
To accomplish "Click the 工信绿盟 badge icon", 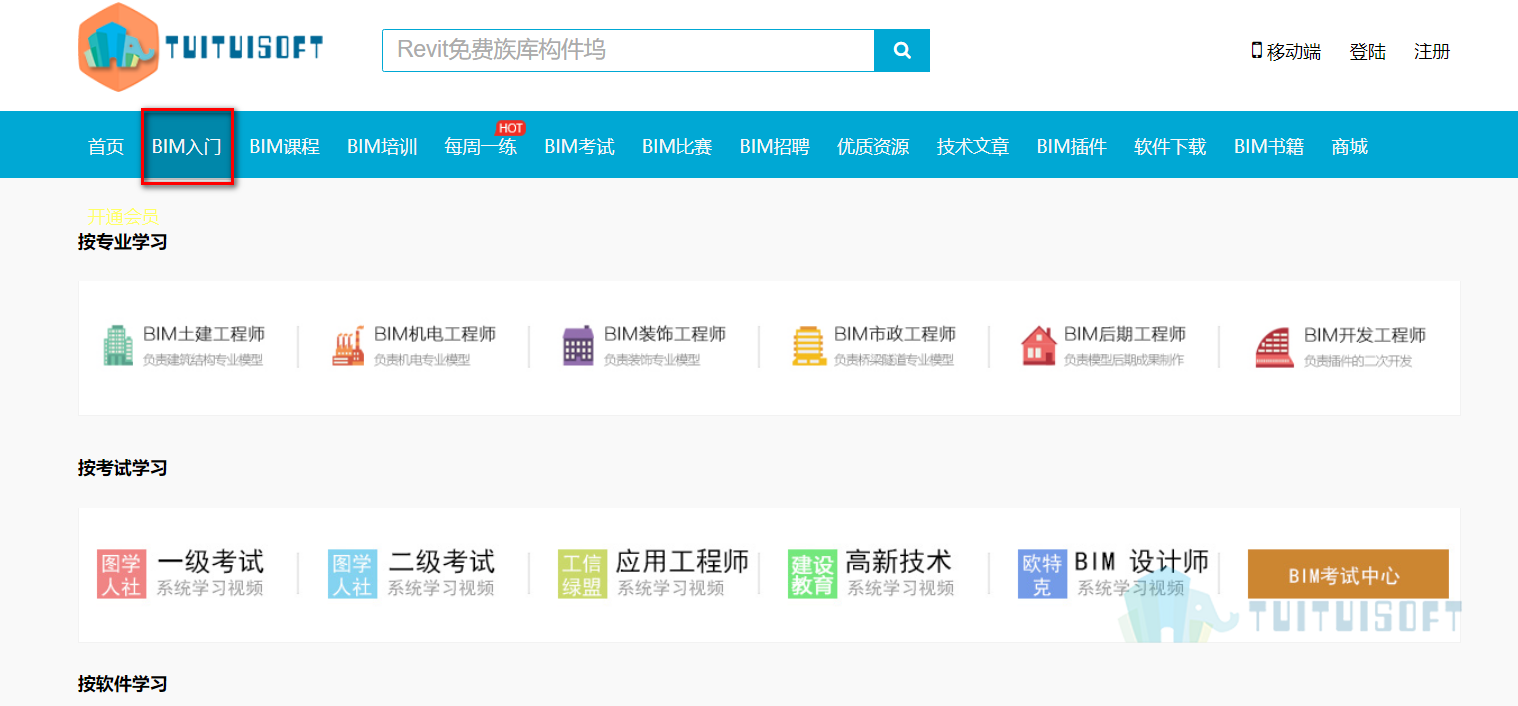I will pos(582,574).
